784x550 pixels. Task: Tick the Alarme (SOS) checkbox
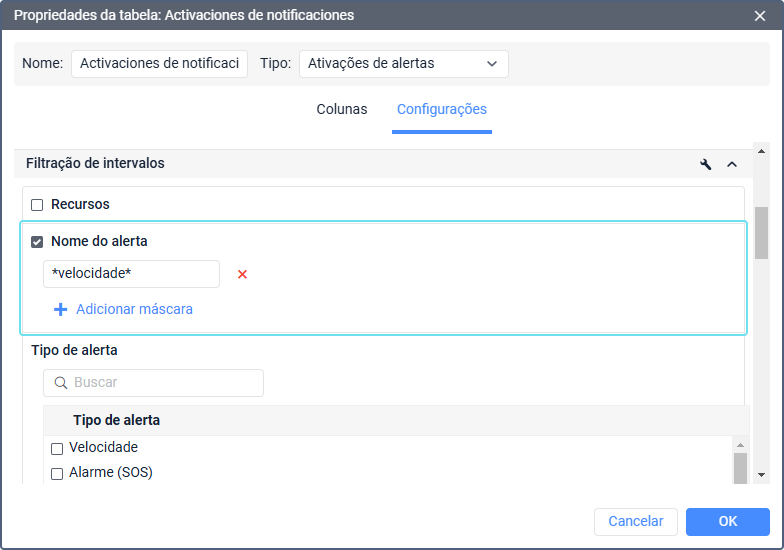point(57,473)
